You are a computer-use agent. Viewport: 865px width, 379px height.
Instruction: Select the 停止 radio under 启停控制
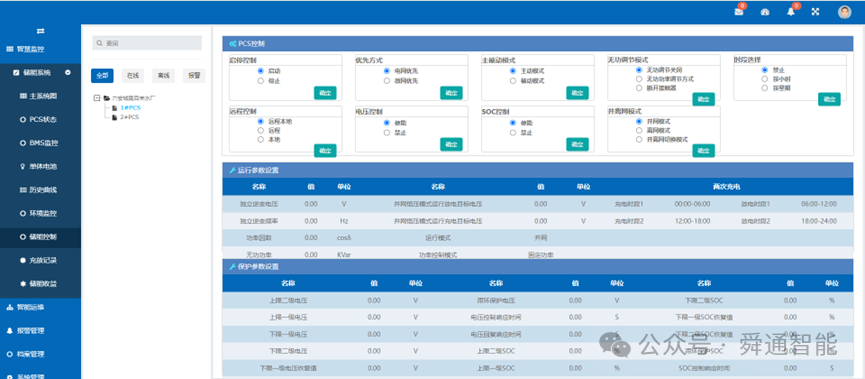click(260, 81)
